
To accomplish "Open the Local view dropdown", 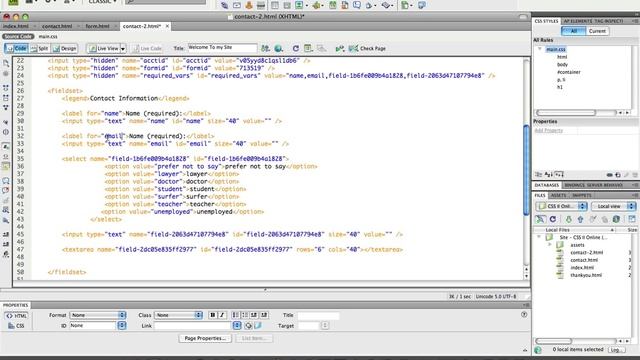I will tap(613, 206).
